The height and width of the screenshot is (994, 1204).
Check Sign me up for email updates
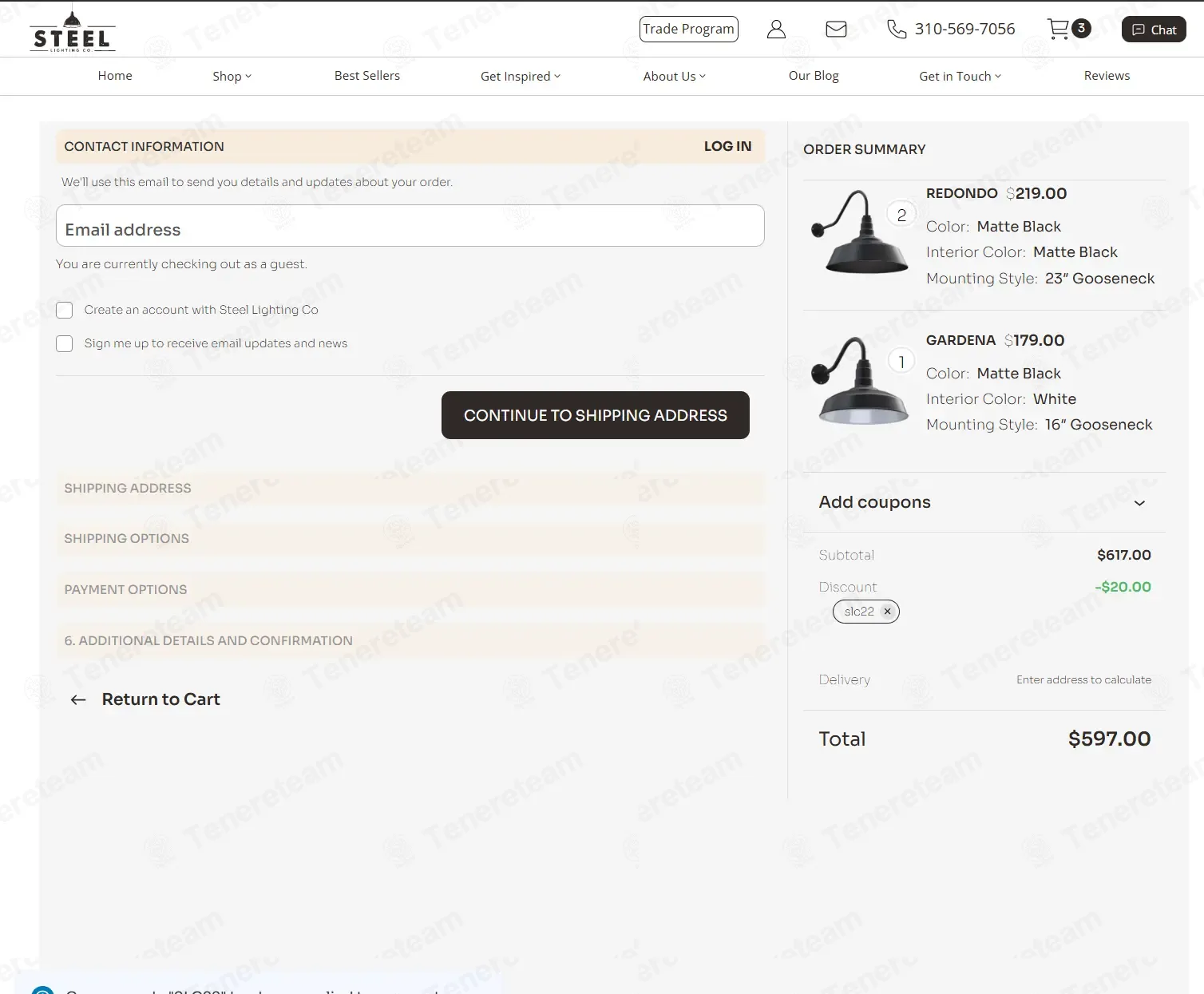tap(65, 344)
